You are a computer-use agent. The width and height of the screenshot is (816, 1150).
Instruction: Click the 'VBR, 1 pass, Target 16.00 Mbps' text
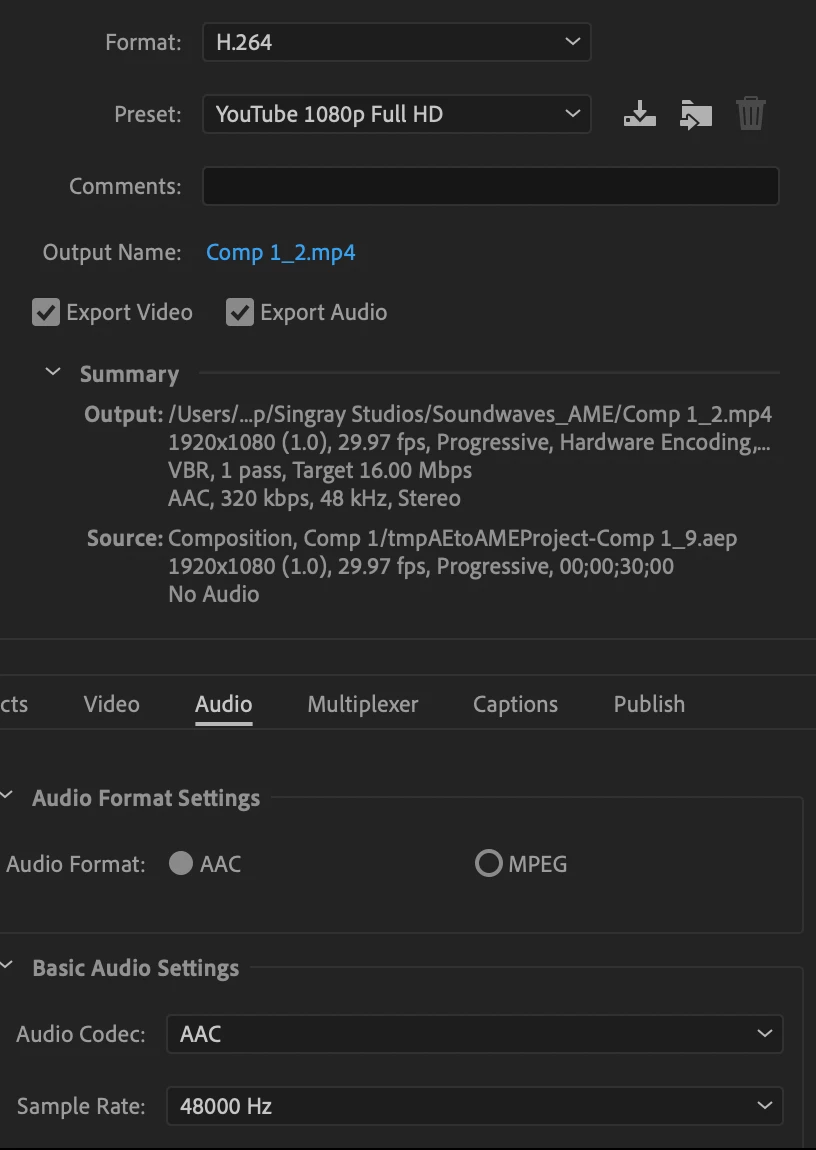[320, 470]
